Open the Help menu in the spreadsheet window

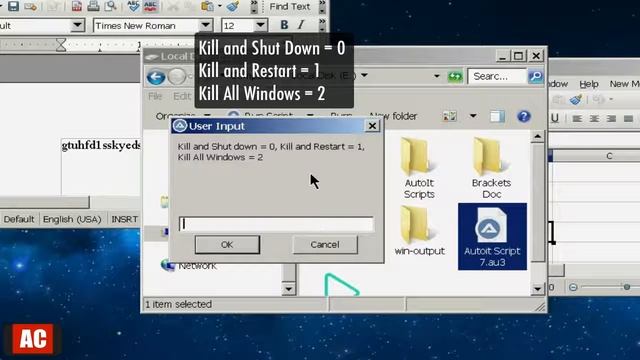[589, 84]
